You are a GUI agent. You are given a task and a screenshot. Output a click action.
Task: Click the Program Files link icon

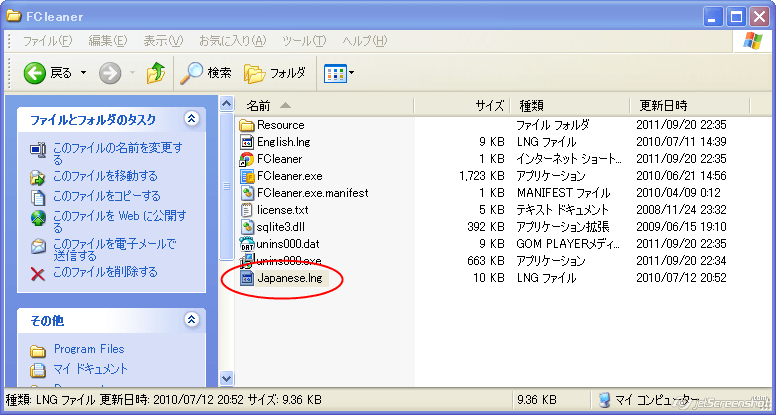(x=38, y=350)
